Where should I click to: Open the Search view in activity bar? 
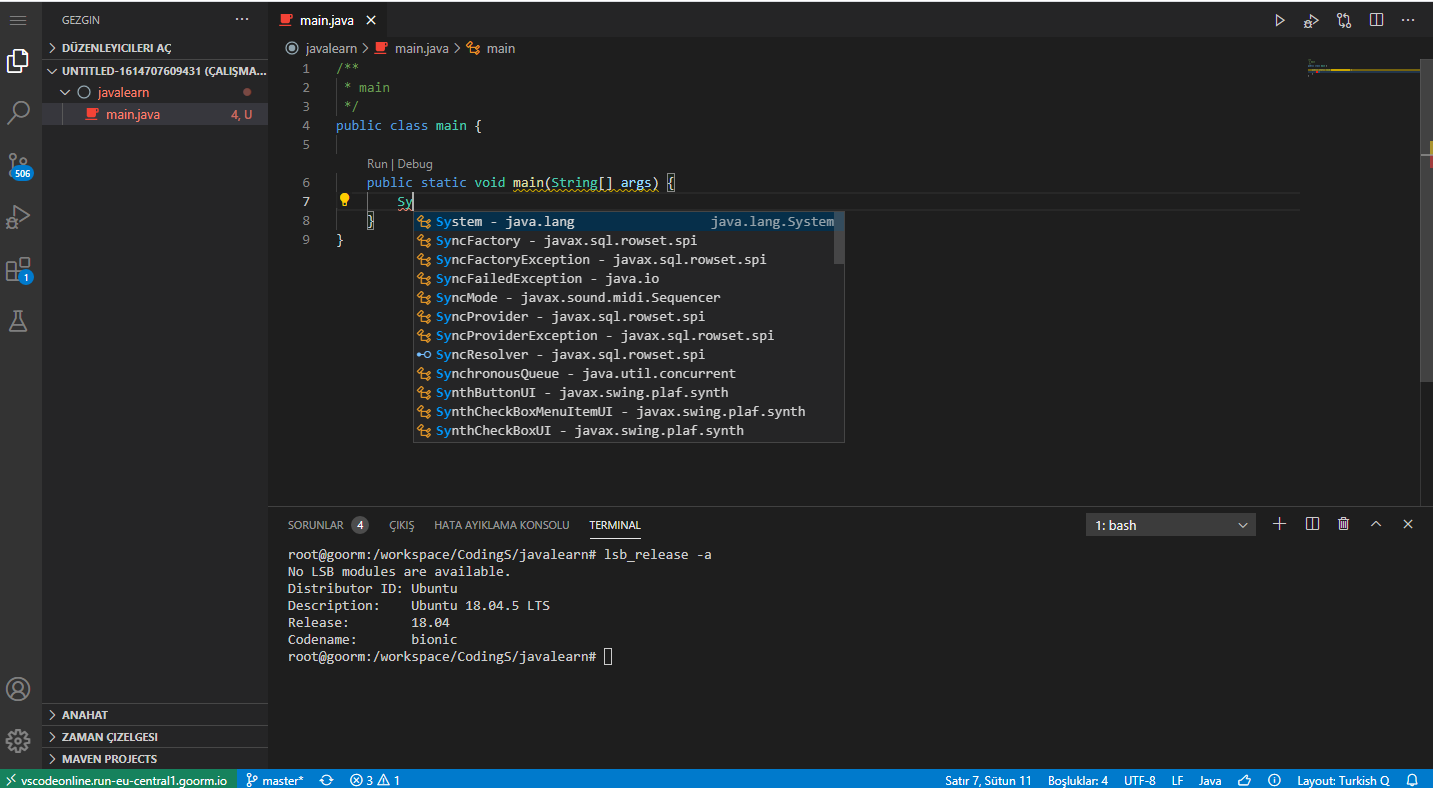coord(18,112)
